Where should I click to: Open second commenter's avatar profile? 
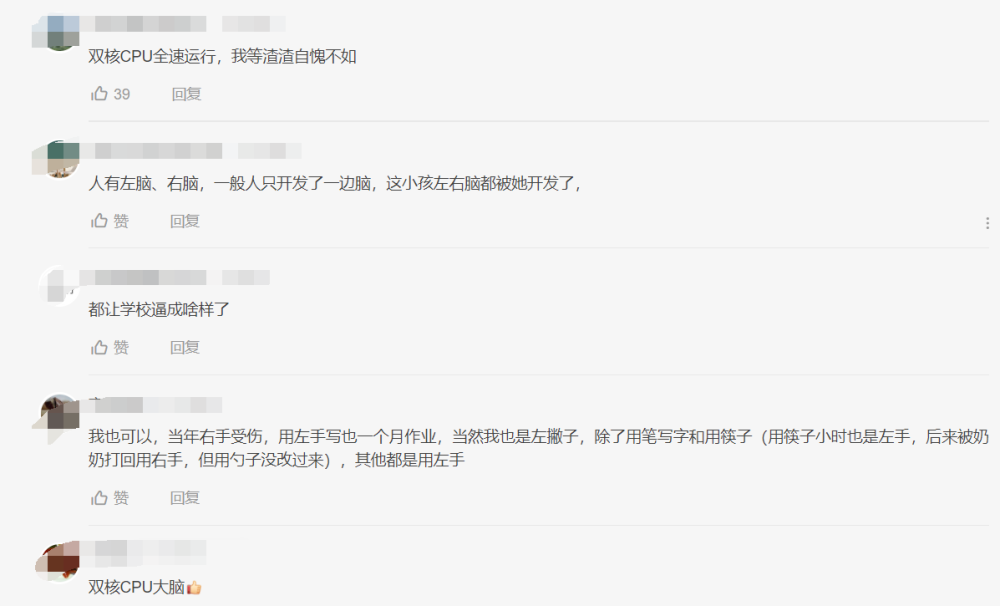(59, 159)
